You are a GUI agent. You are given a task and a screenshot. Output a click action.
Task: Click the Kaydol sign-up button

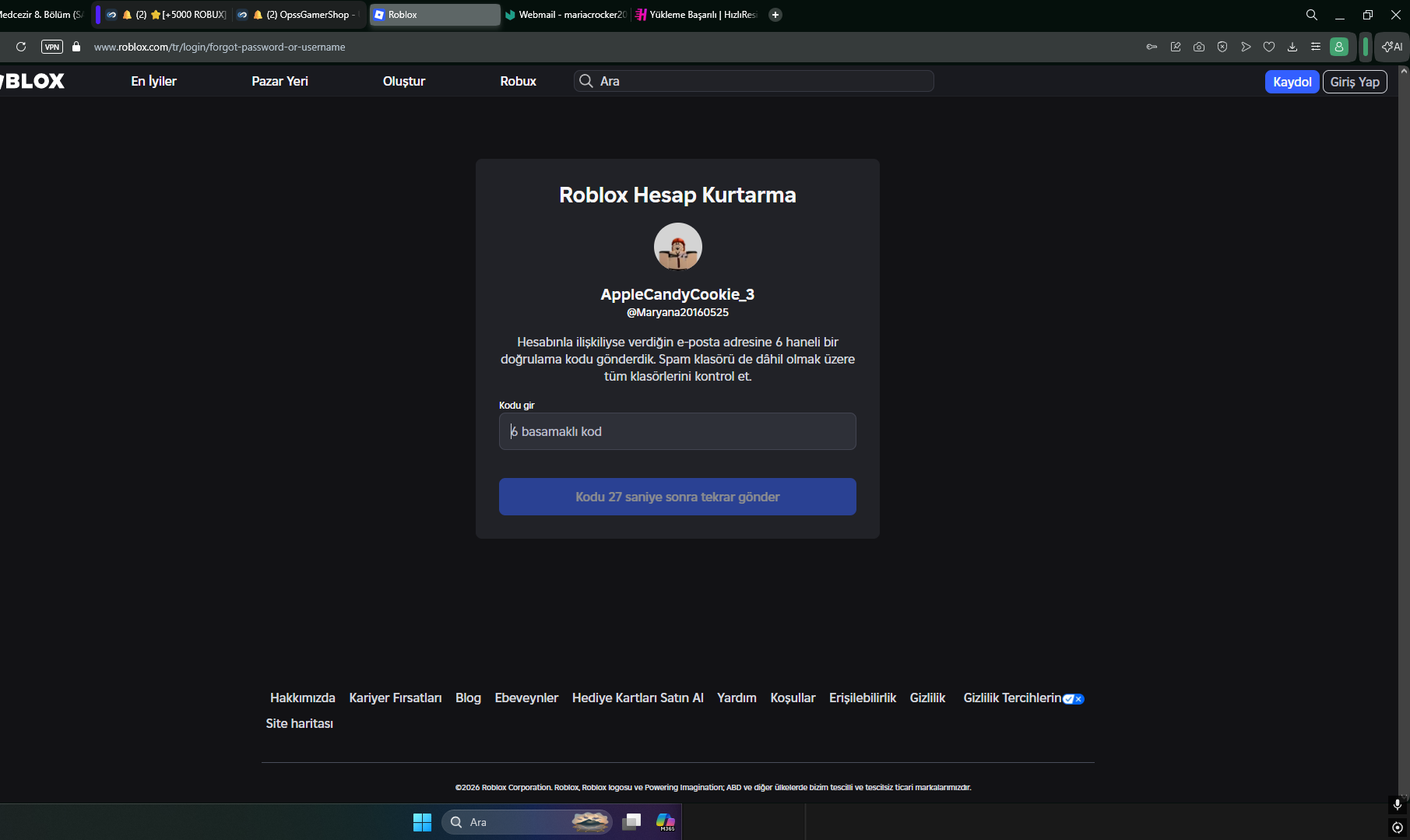click(x=1292, y=82)
